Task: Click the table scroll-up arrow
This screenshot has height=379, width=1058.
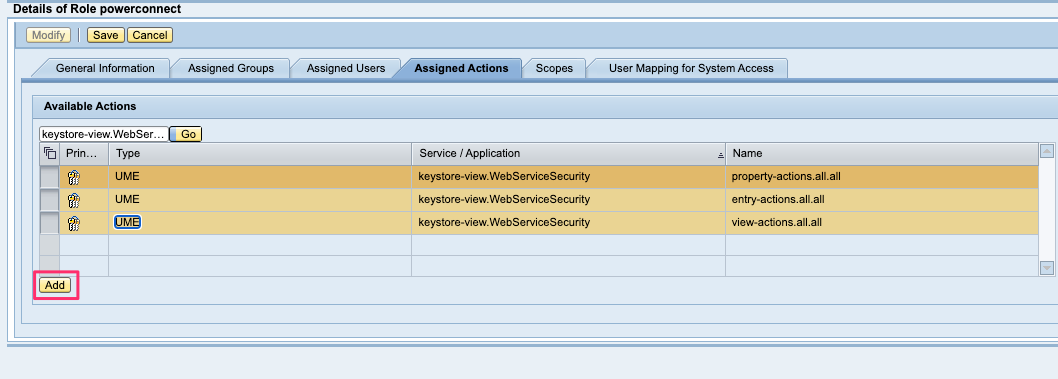Action: (1047, 151)
